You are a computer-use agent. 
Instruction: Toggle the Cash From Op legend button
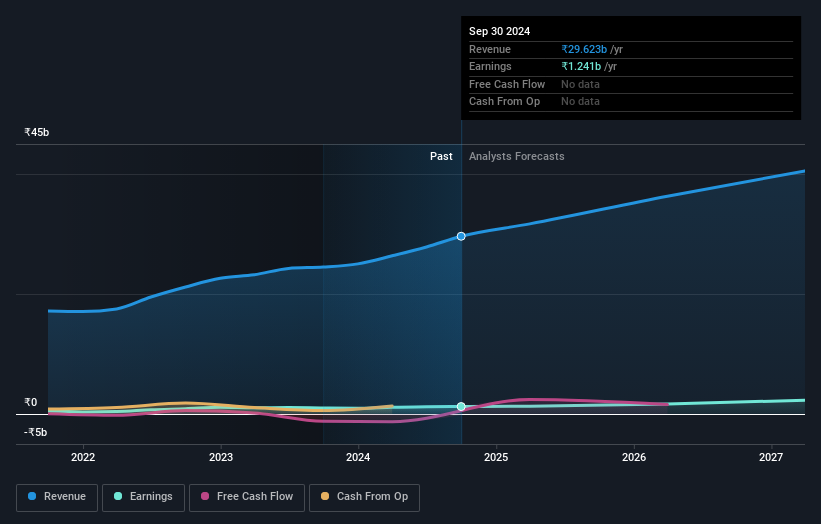[364, 497]
